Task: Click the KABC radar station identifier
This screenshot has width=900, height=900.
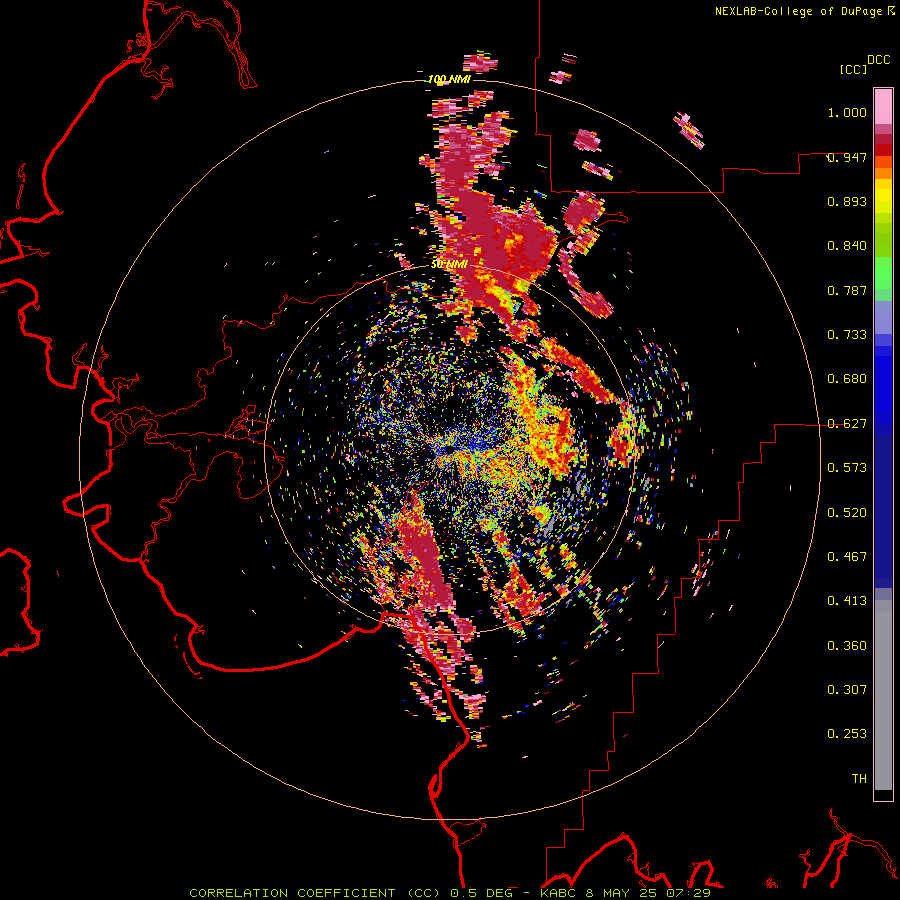Action: point(559,893)
